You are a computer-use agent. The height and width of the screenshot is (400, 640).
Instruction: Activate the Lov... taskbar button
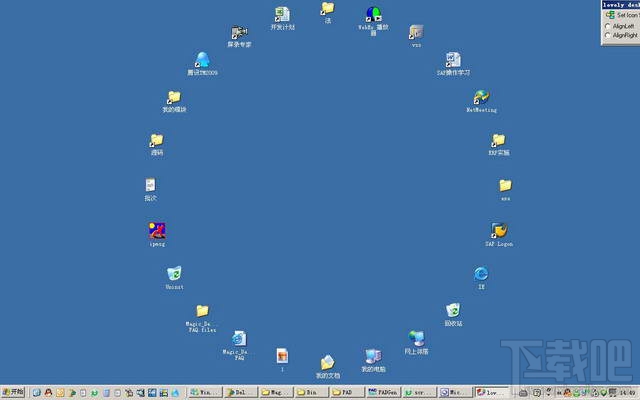[x=492, y=392]
